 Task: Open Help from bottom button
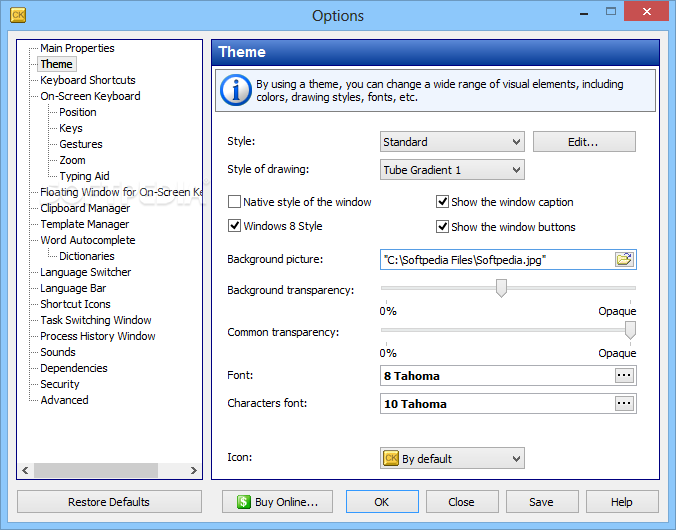tap(622, 502)
